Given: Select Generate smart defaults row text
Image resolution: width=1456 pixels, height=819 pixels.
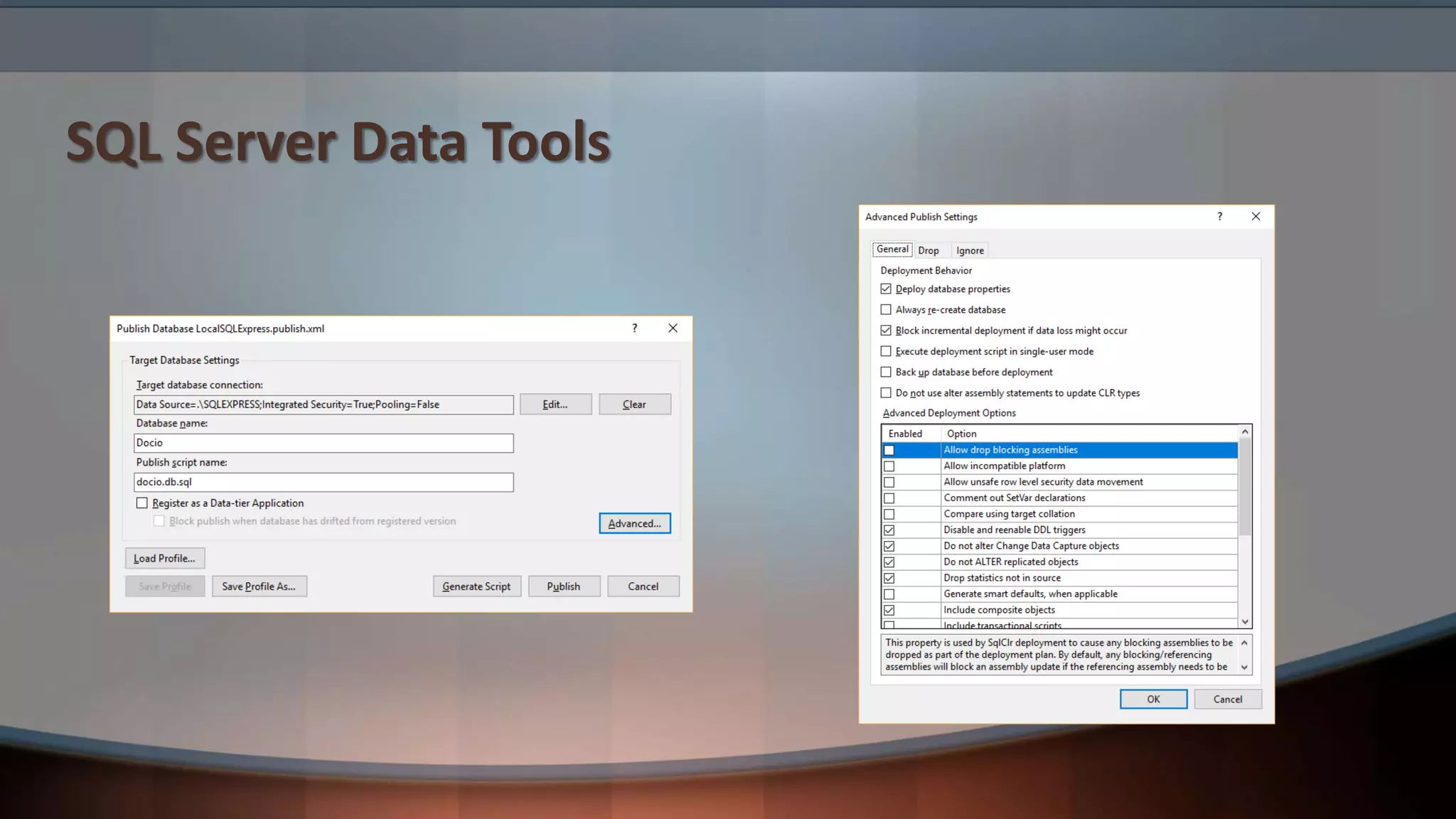Looking at the screenshot, I should [1030, 594].
